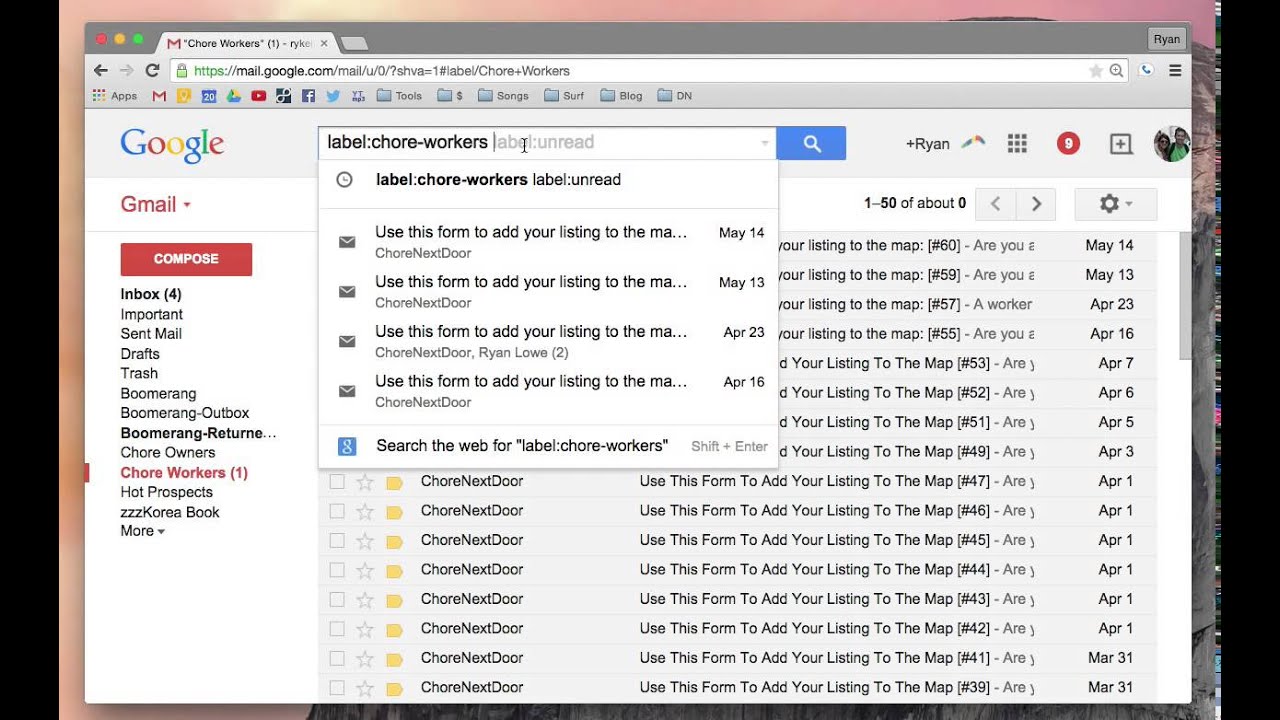1280x720 pixels.
Task: Open the Apps bookmarks shortcut
Action: click(x=115, y=96)
